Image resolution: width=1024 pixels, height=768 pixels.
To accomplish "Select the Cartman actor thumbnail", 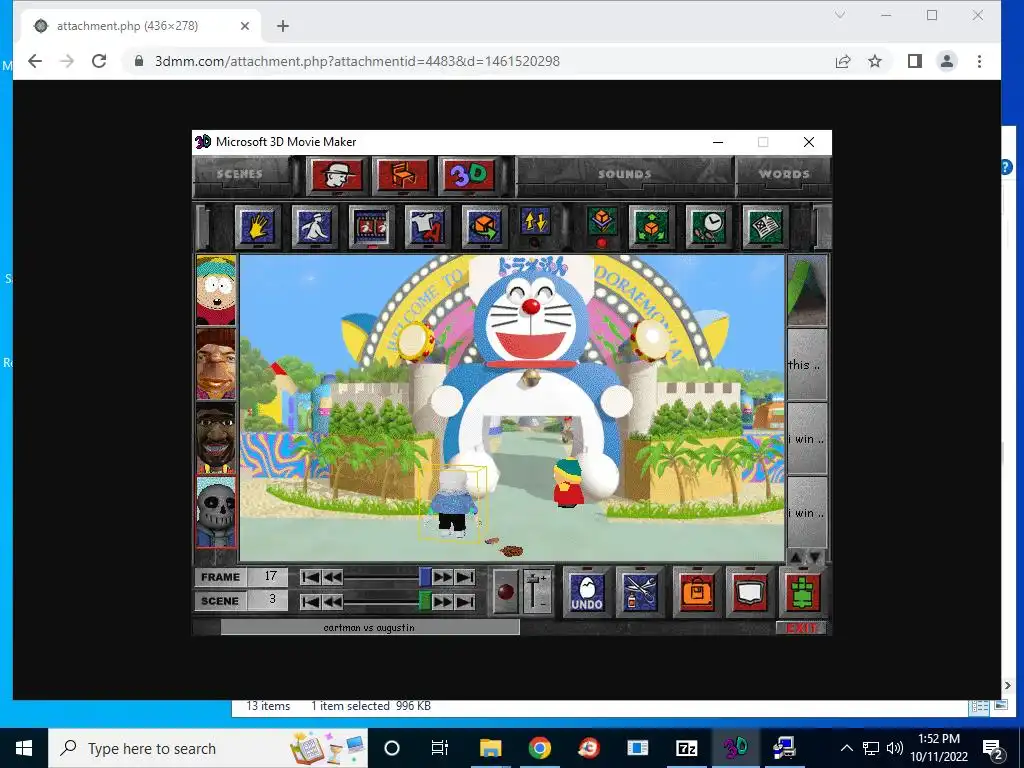I will tap(216, 290).
